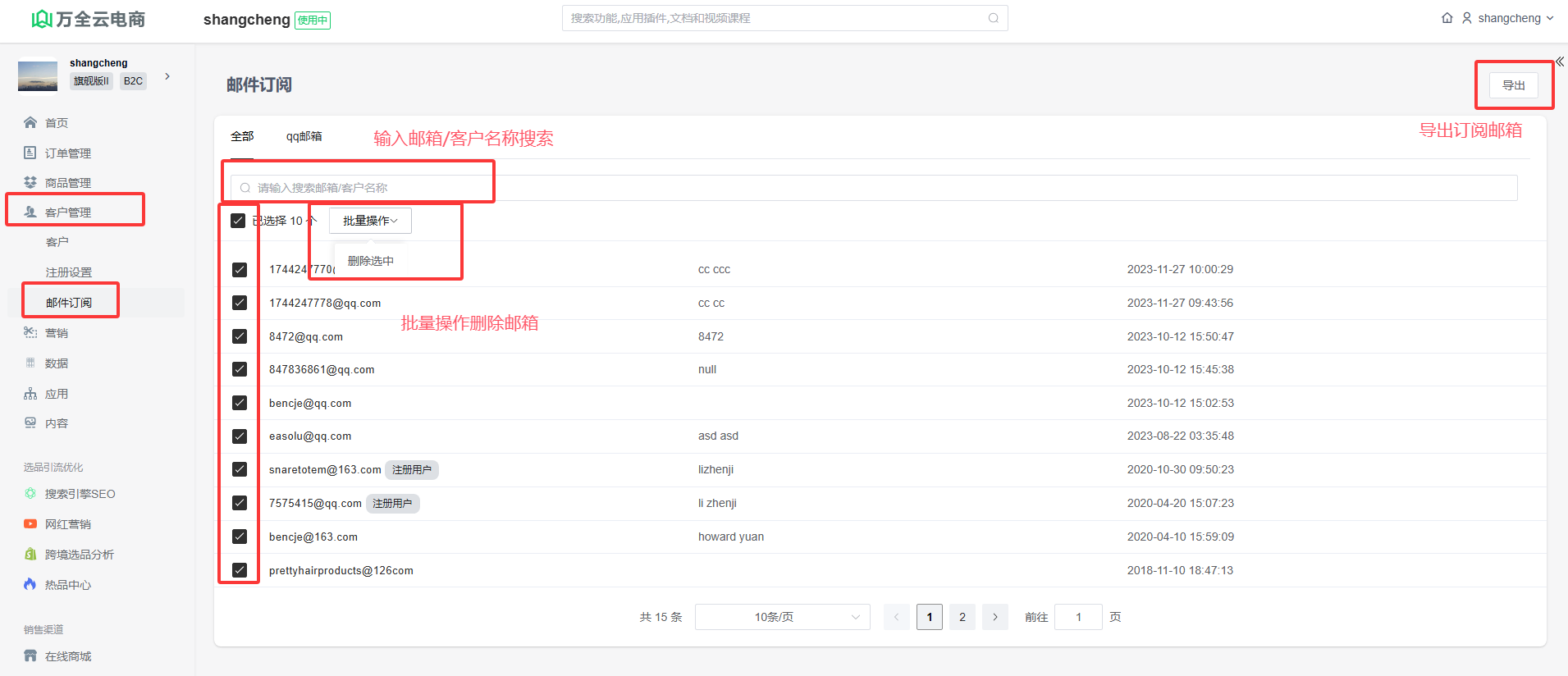Open the 批量操作 bulk actions dropdown
Viewport: 1568px width, 676px height.
click(370, 221)
